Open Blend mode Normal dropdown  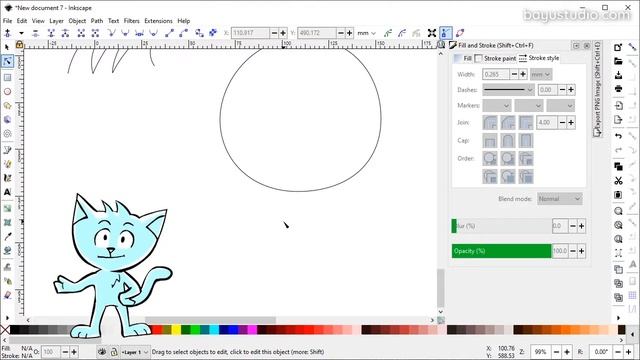click(560, 199)
